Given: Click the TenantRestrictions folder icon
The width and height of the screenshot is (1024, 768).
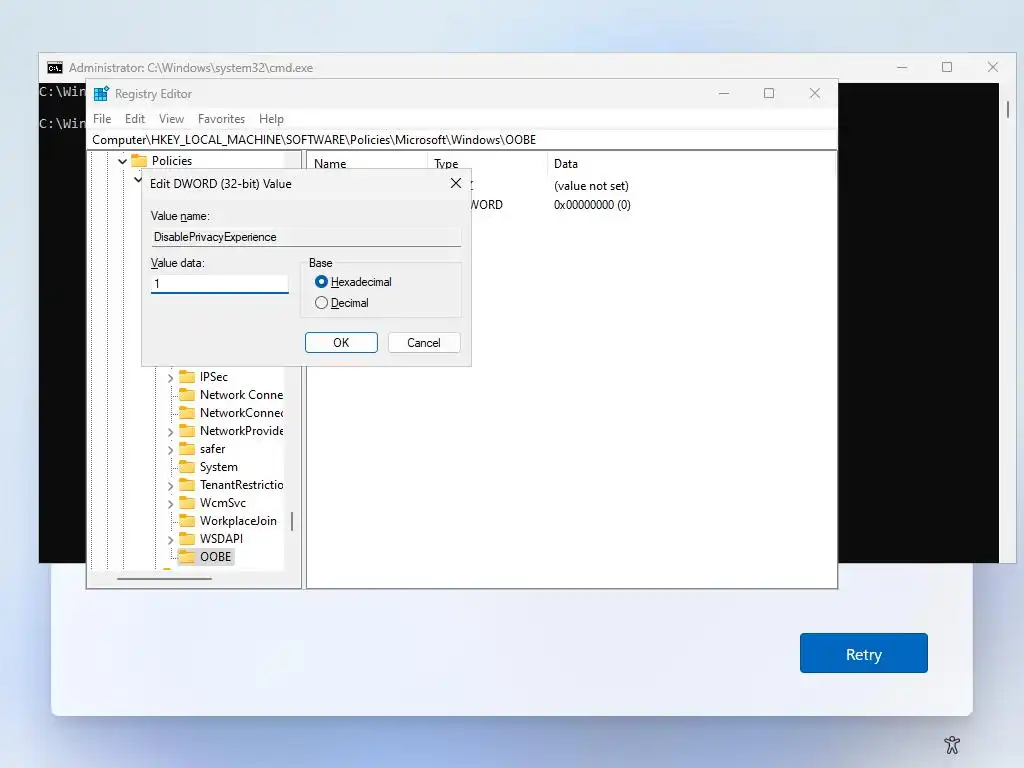Looking at the screenshot, I should [187, 485].
